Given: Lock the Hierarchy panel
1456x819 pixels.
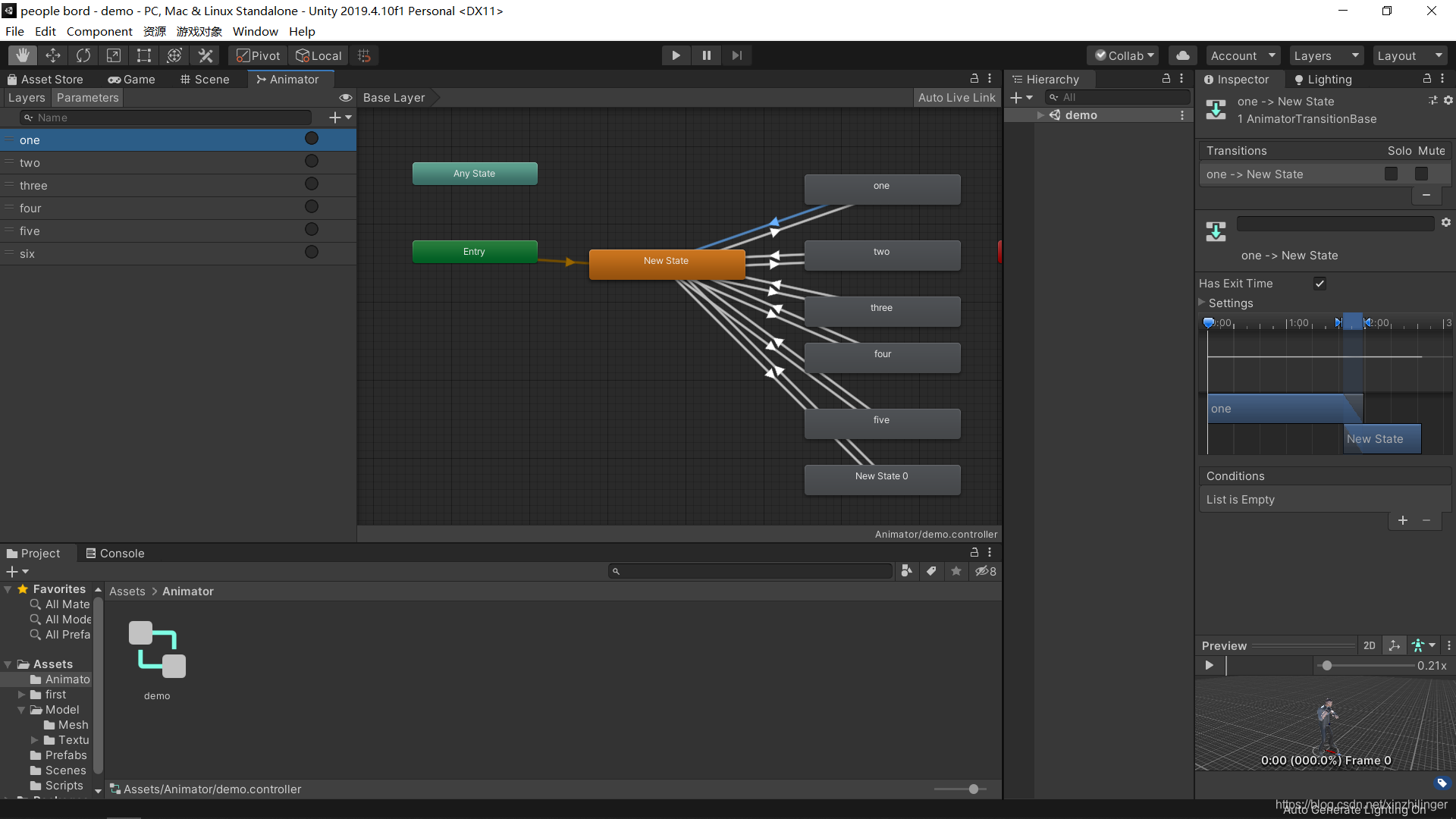Looking at the screenshot, I should tap(1166, 79).
